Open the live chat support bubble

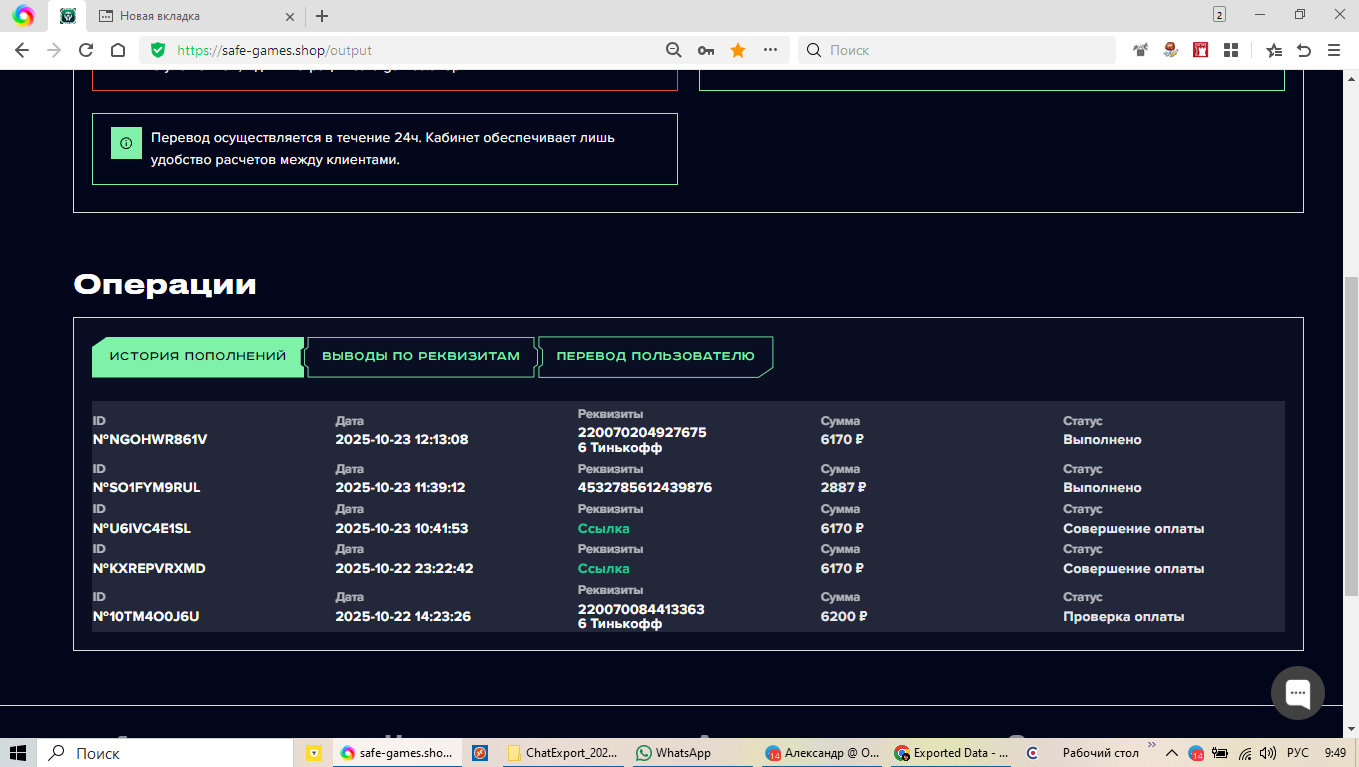point(1297,693)
